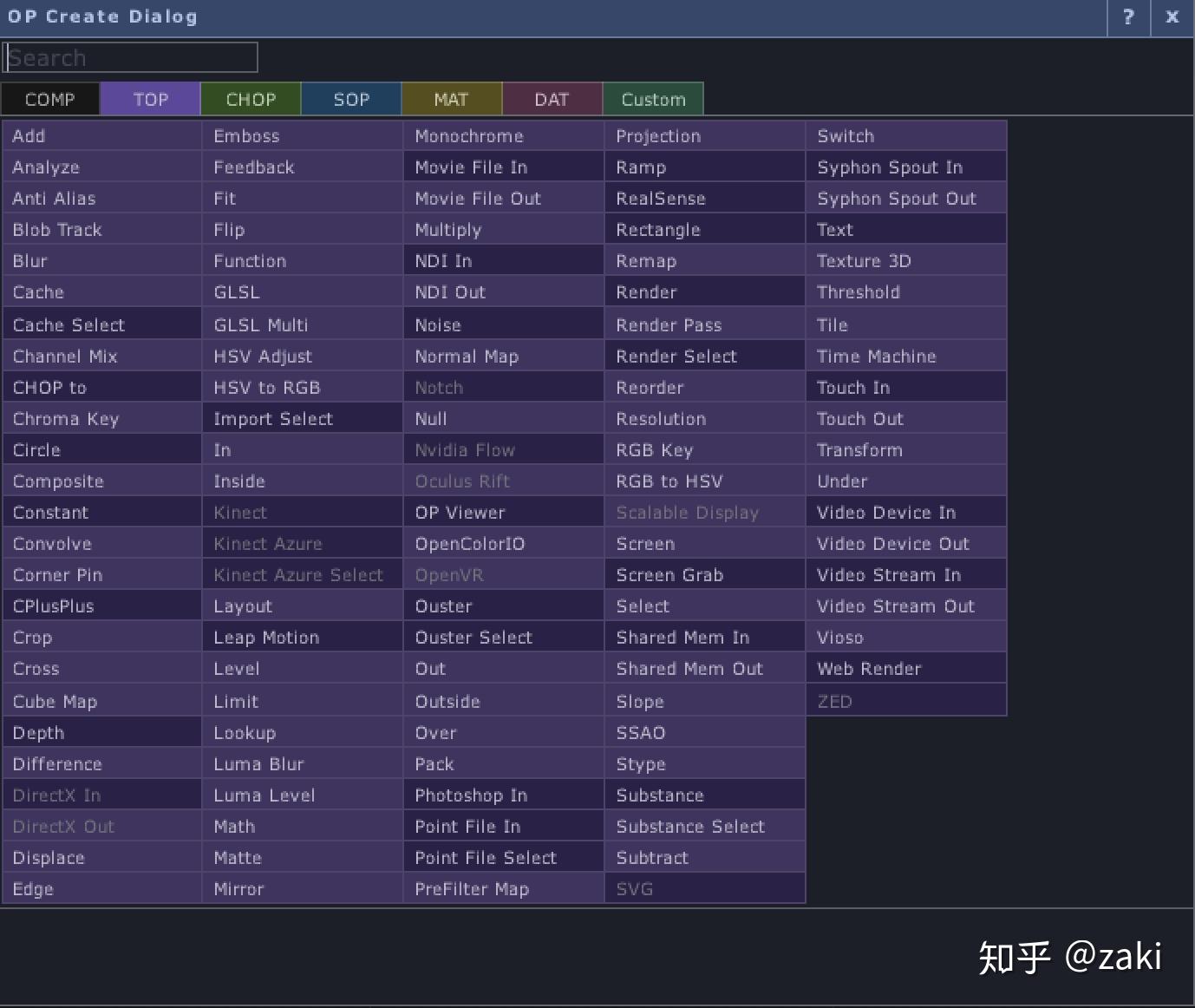Image resolution: width=1195 pixels, height=1008 pixels.
Task: Switch to the CHOP tab
Action: [251, 98]
